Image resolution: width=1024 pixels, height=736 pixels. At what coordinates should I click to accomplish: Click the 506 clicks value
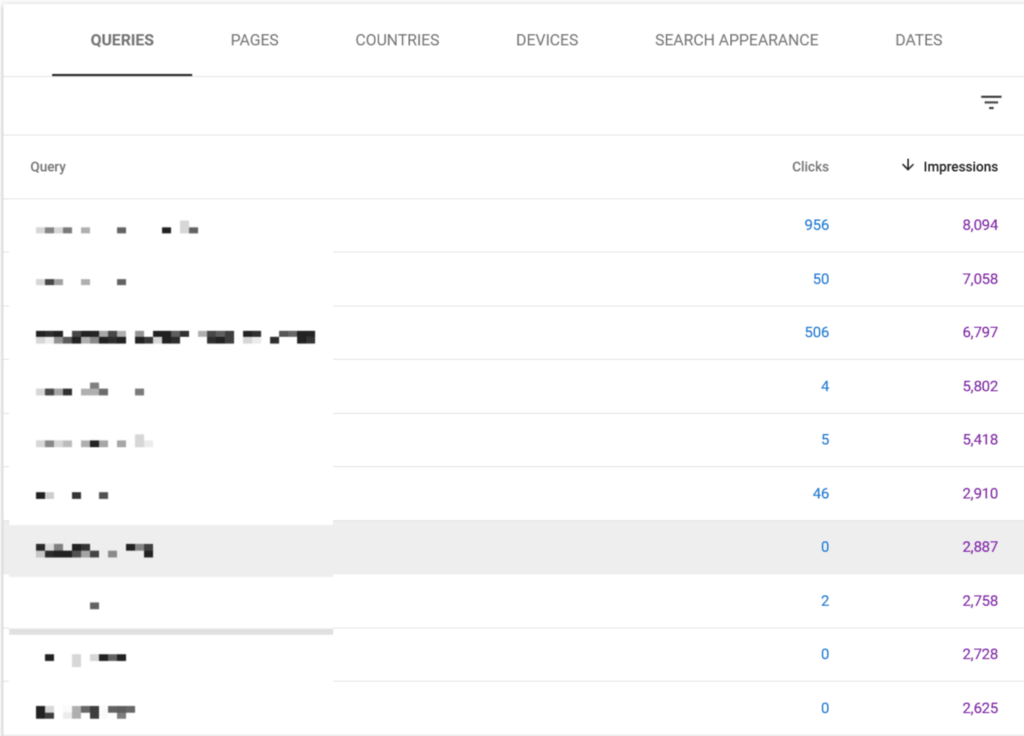(817, 332)
